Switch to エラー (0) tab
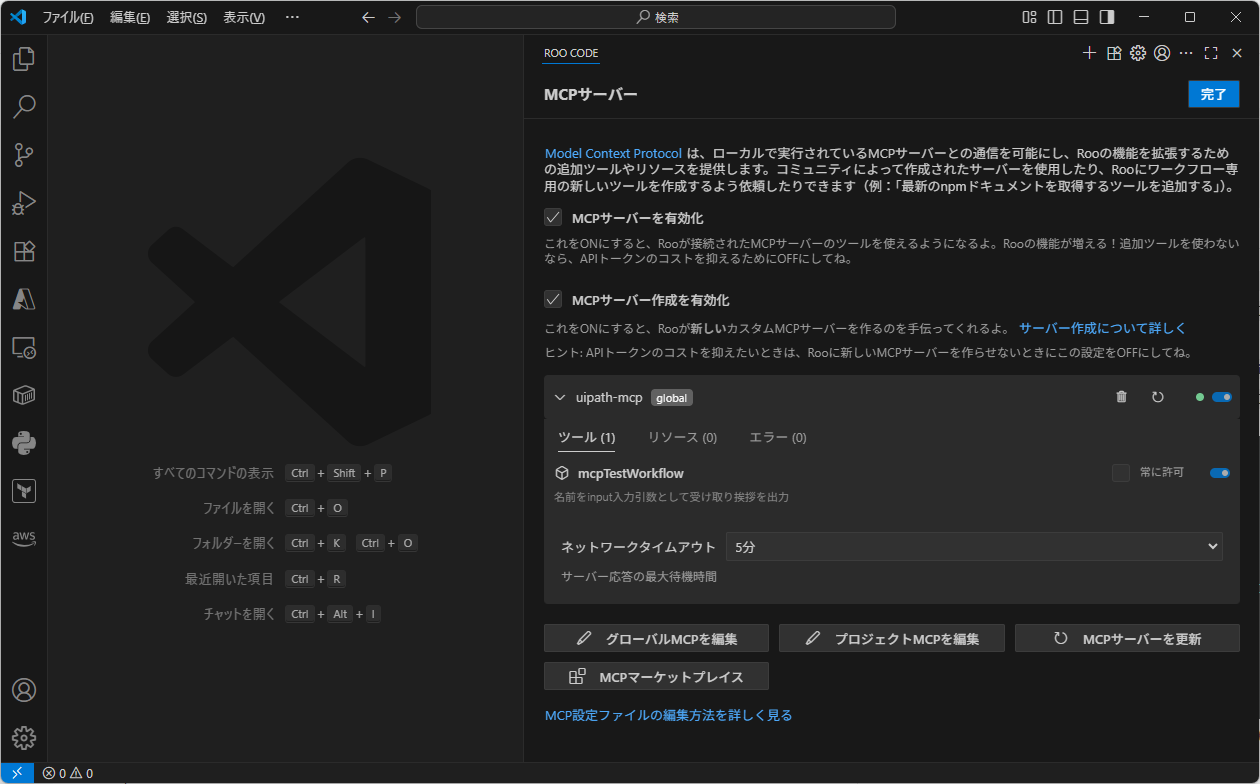 pyautogui.click(x=778, y=437)
